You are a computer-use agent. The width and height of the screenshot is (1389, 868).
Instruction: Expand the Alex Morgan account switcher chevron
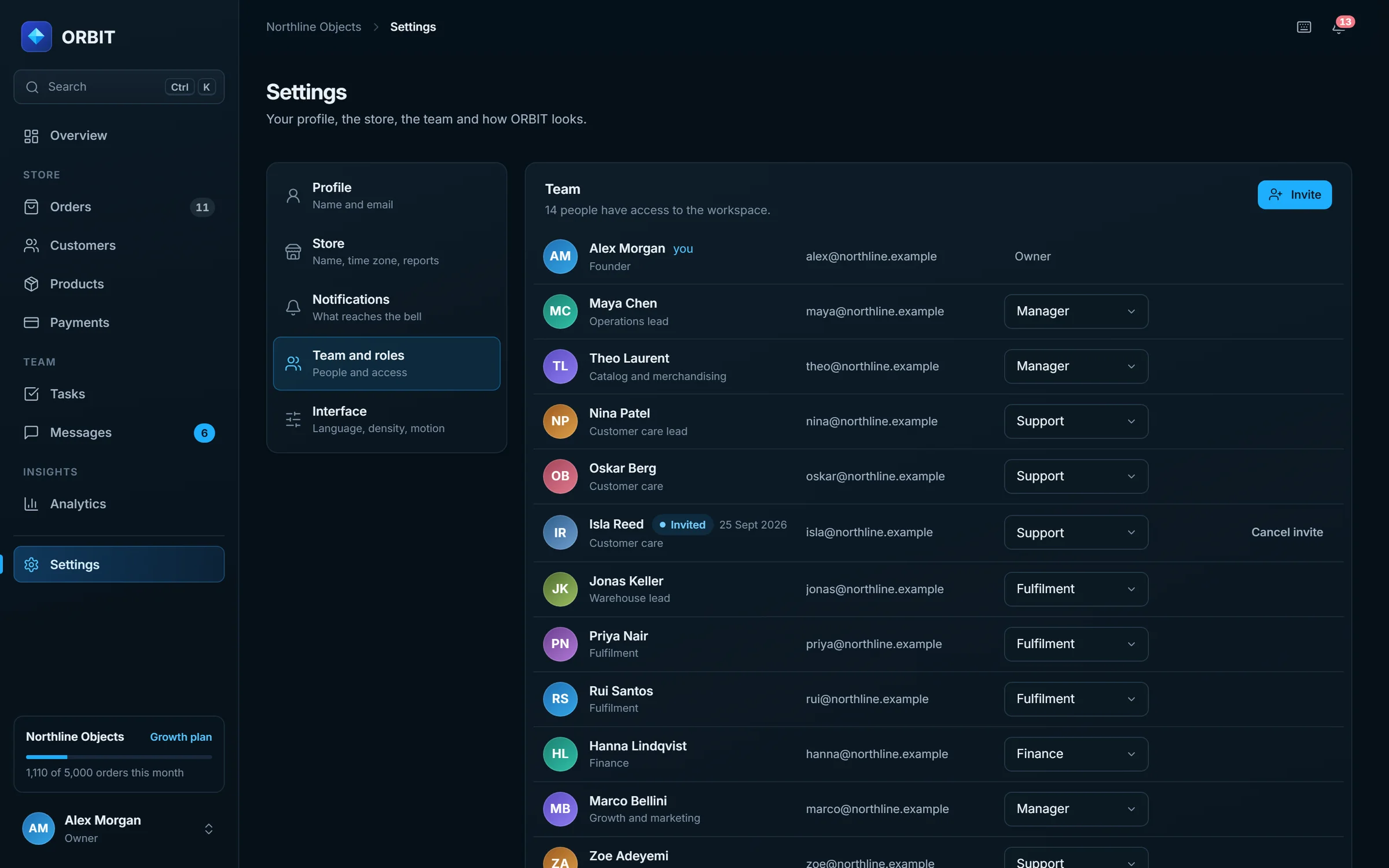point(209,829)
